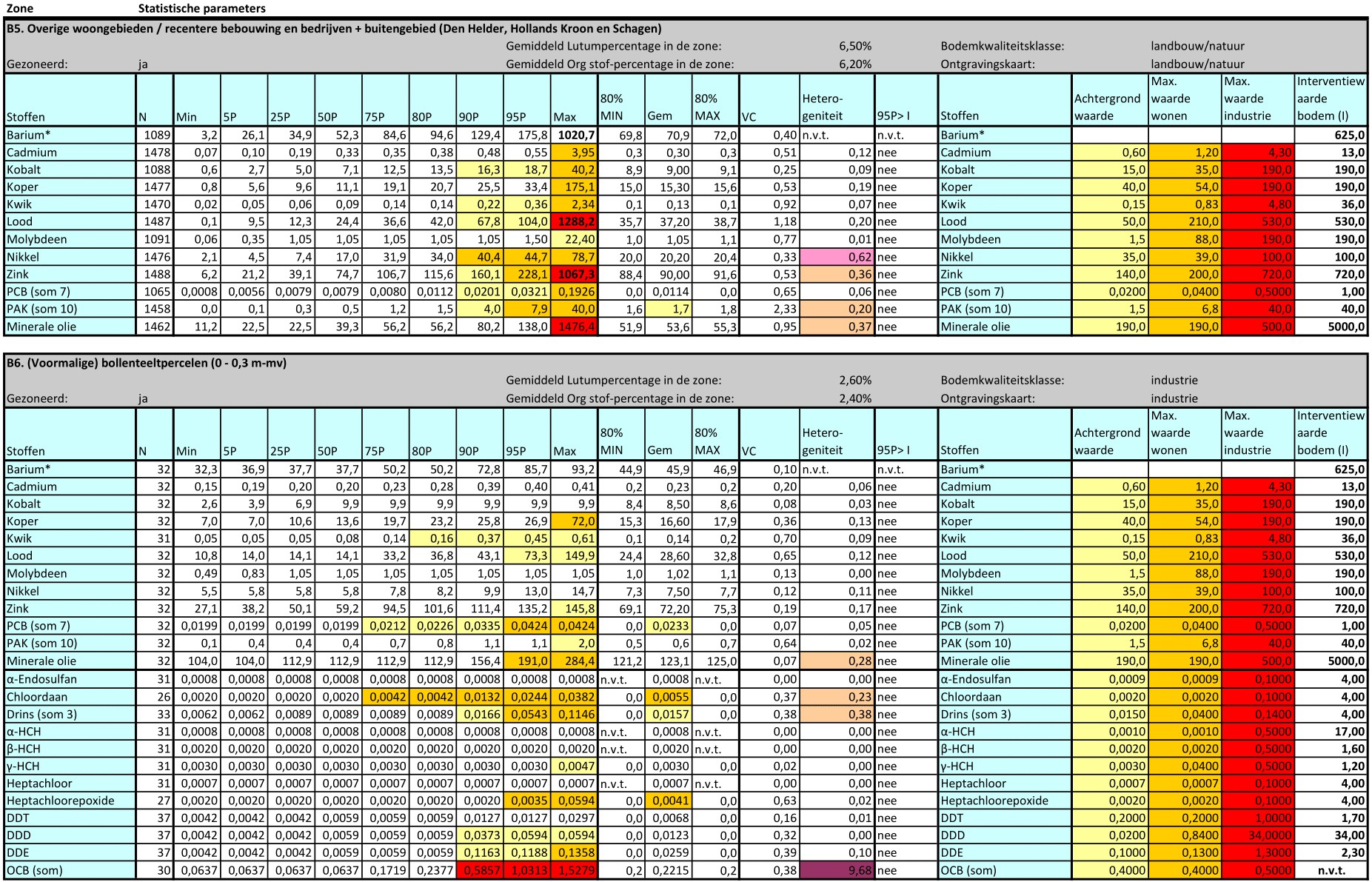
Task: Select the B5 organic matter percentage 6,20%
Action: (855, 64)
